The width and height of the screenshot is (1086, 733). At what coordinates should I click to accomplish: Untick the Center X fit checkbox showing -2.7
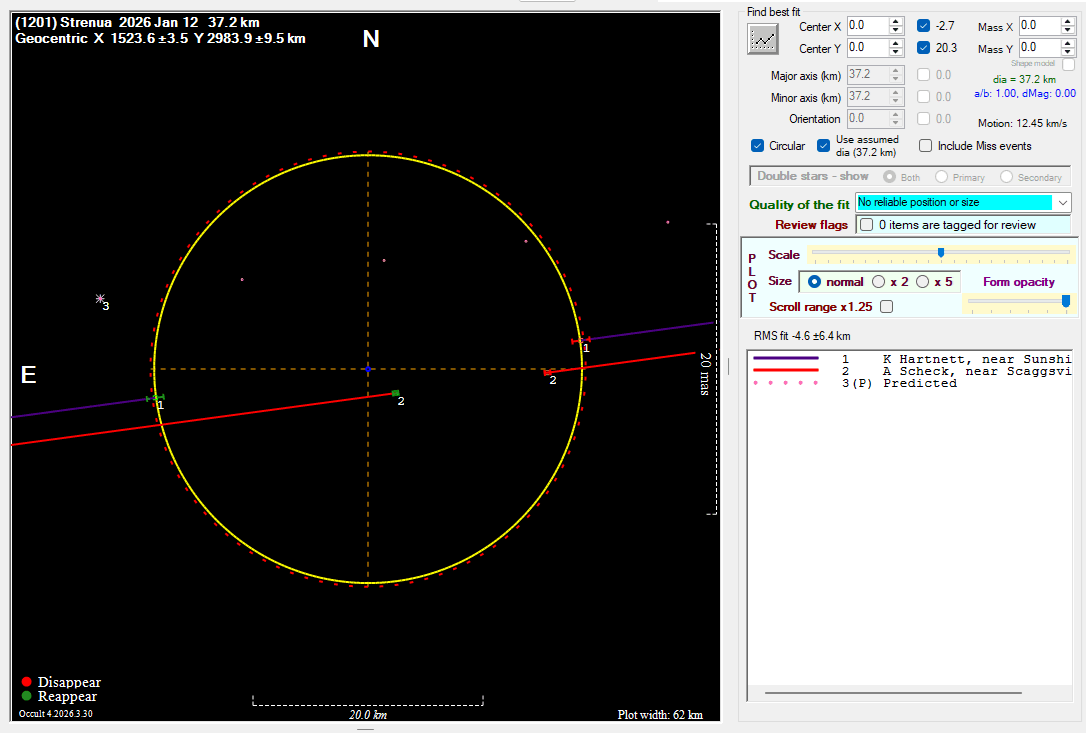coord(924,26)
